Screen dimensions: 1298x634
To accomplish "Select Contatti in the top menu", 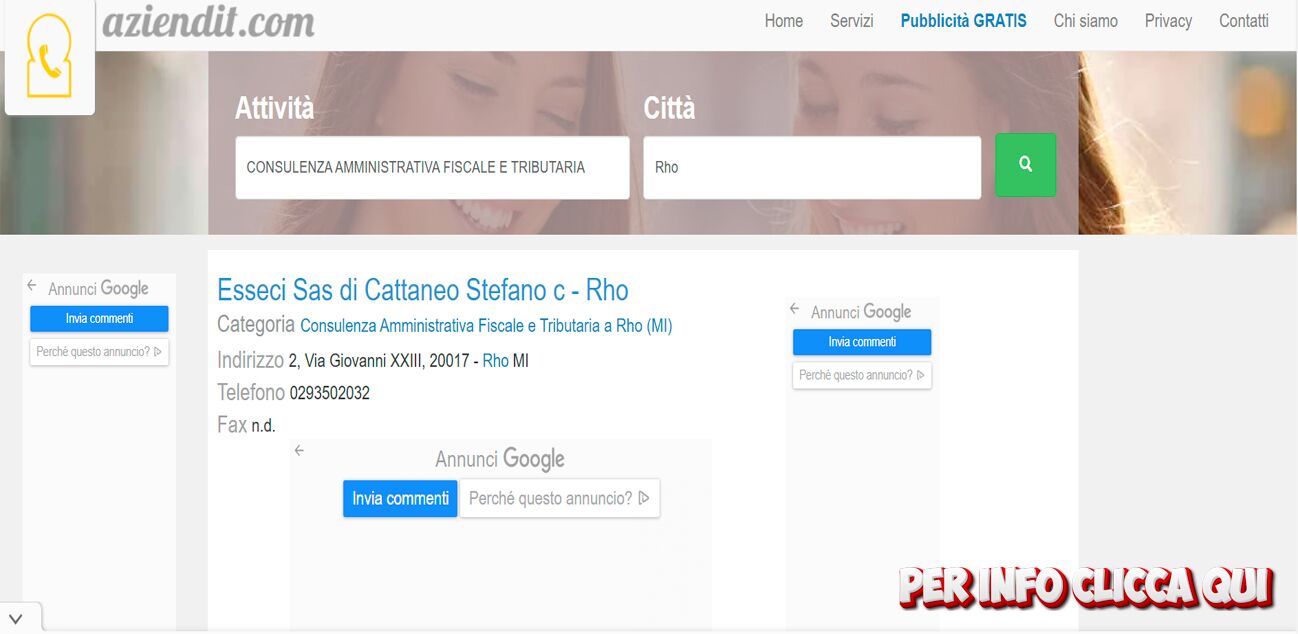I will pyautogui.click(x=1243, y=21).
